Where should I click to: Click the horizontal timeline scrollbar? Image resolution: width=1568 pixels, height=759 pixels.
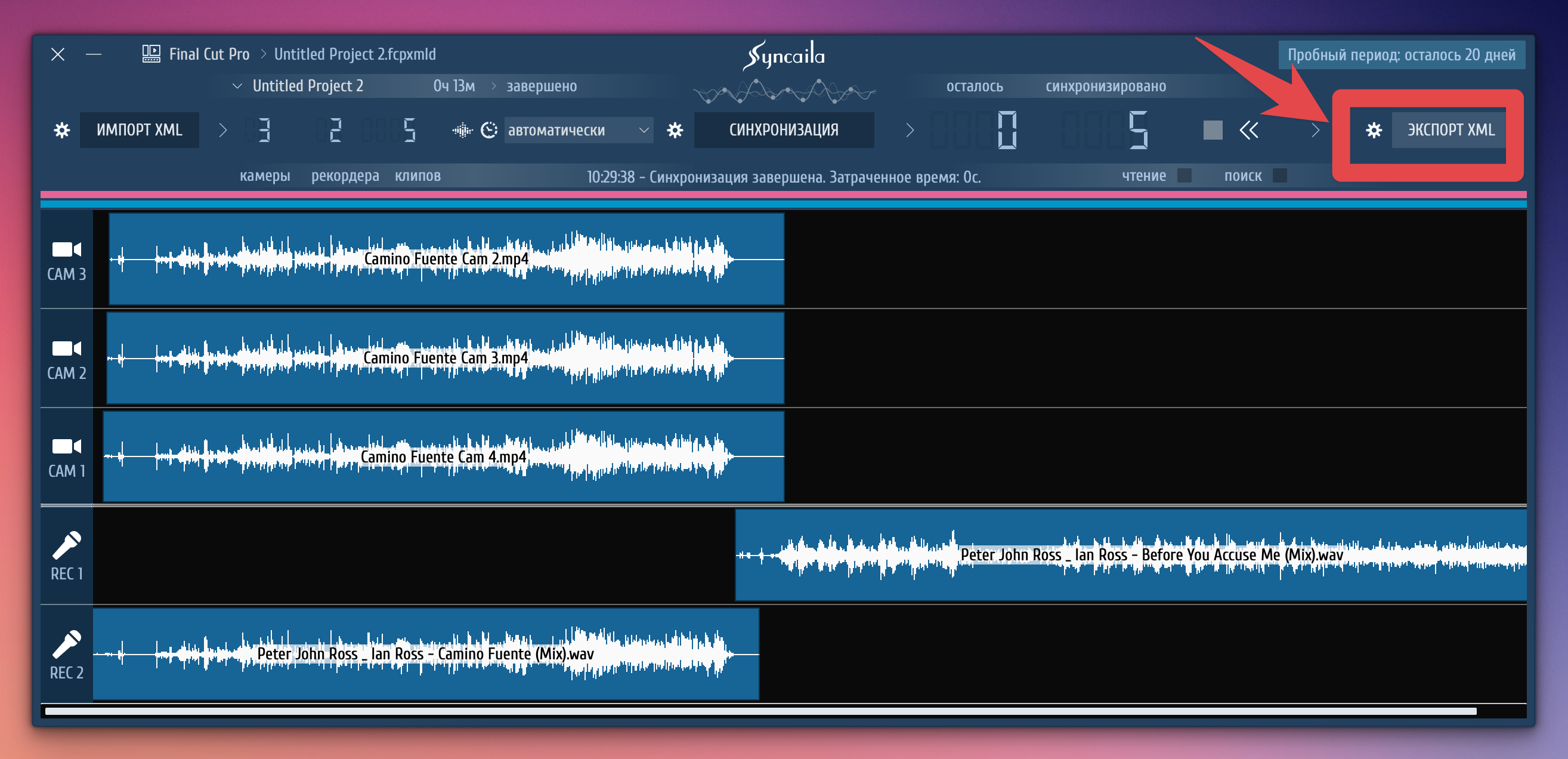coord(760,711)
